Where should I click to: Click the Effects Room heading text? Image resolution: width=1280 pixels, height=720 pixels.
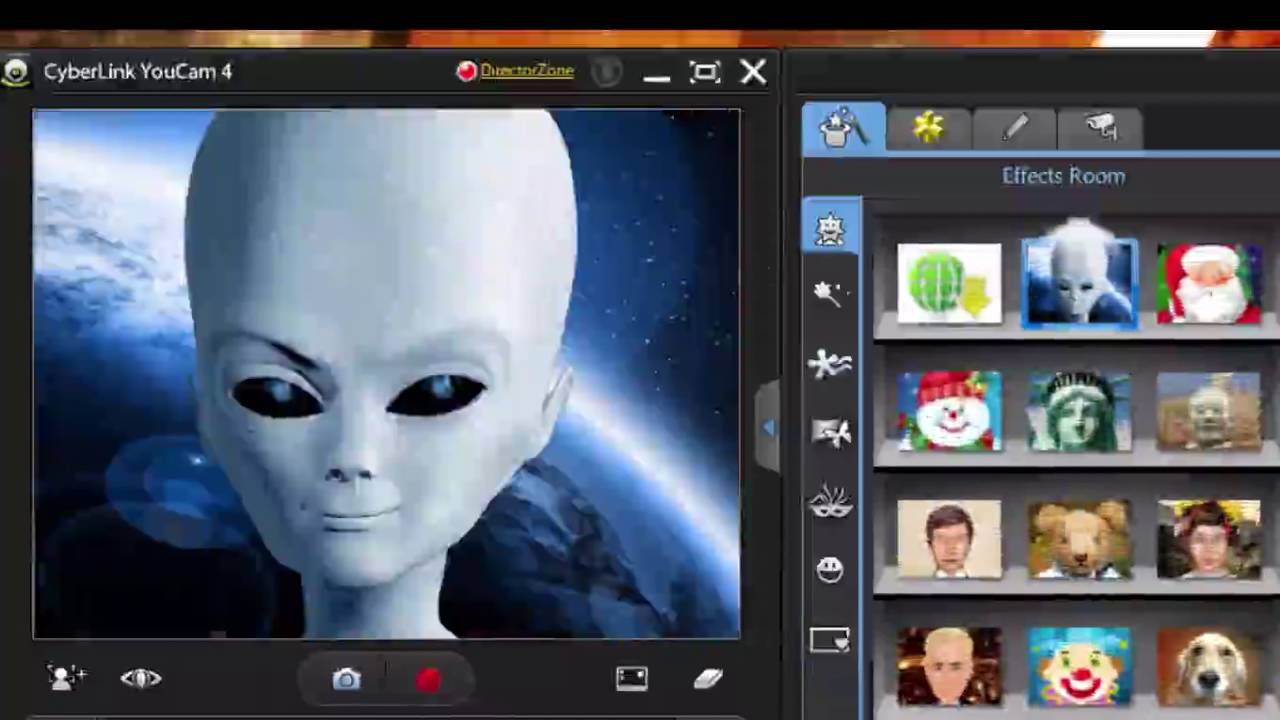1063,176
